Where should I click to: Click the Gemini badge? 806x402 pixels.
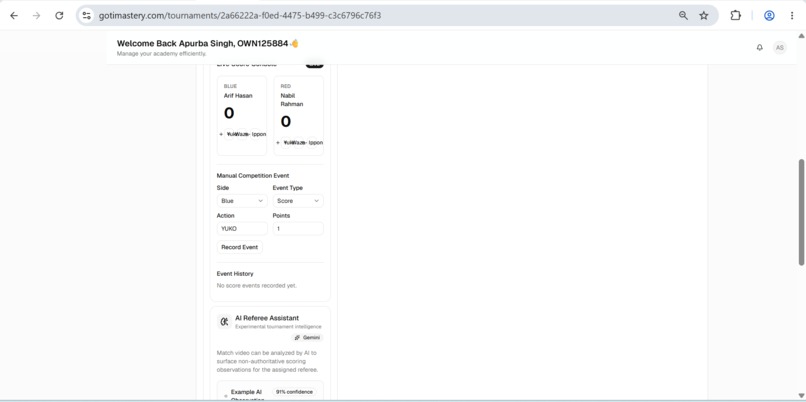[307, 338]
